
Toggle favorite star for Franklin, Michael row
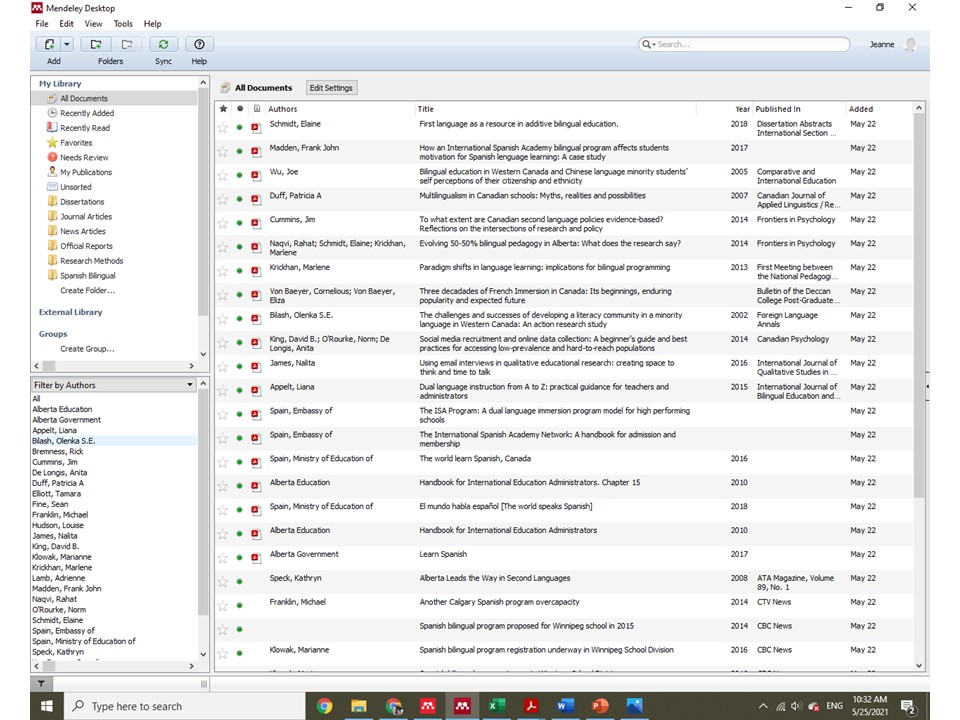tap(223, 606)
